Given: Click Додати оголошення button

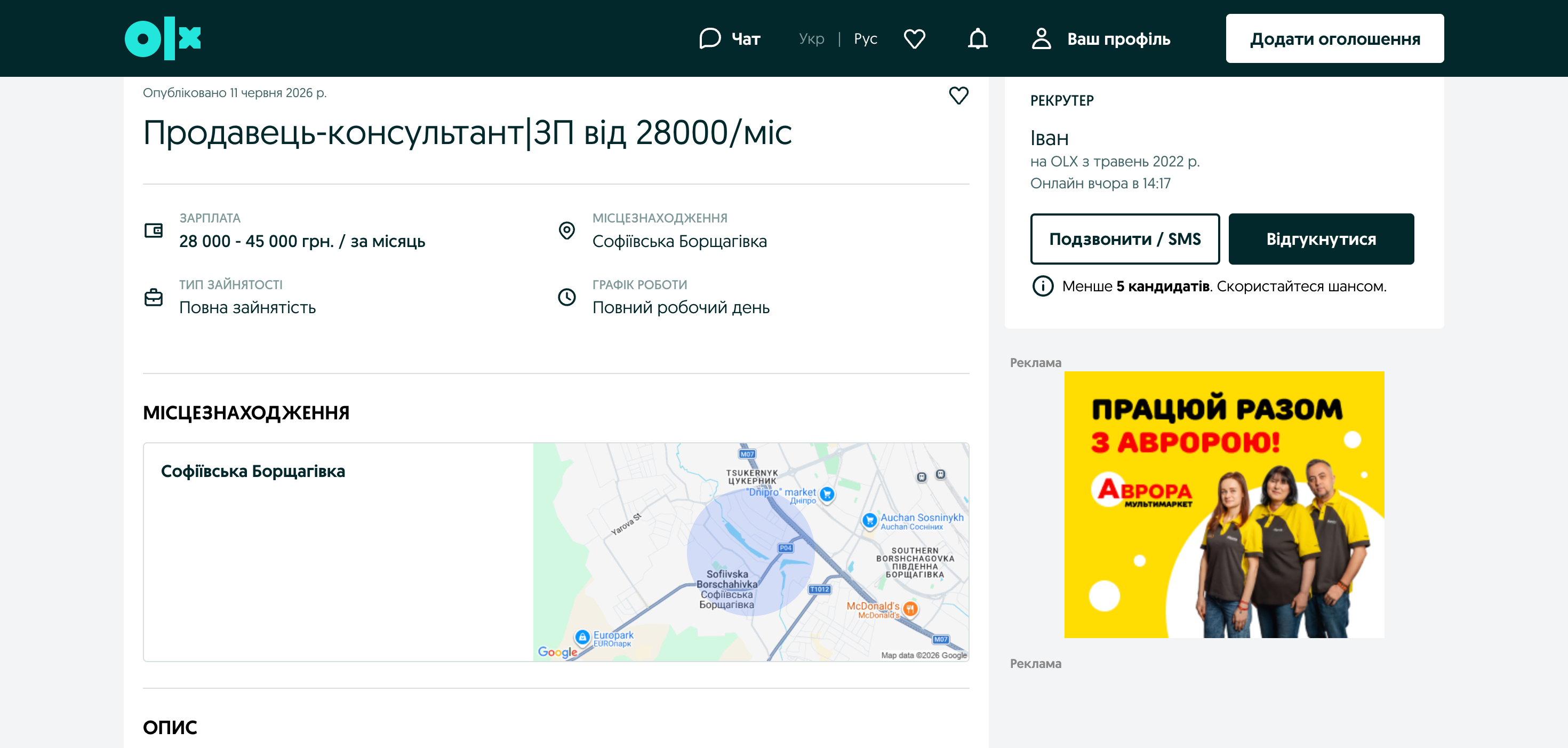Looking at the screenshot, I should 1334,38.
